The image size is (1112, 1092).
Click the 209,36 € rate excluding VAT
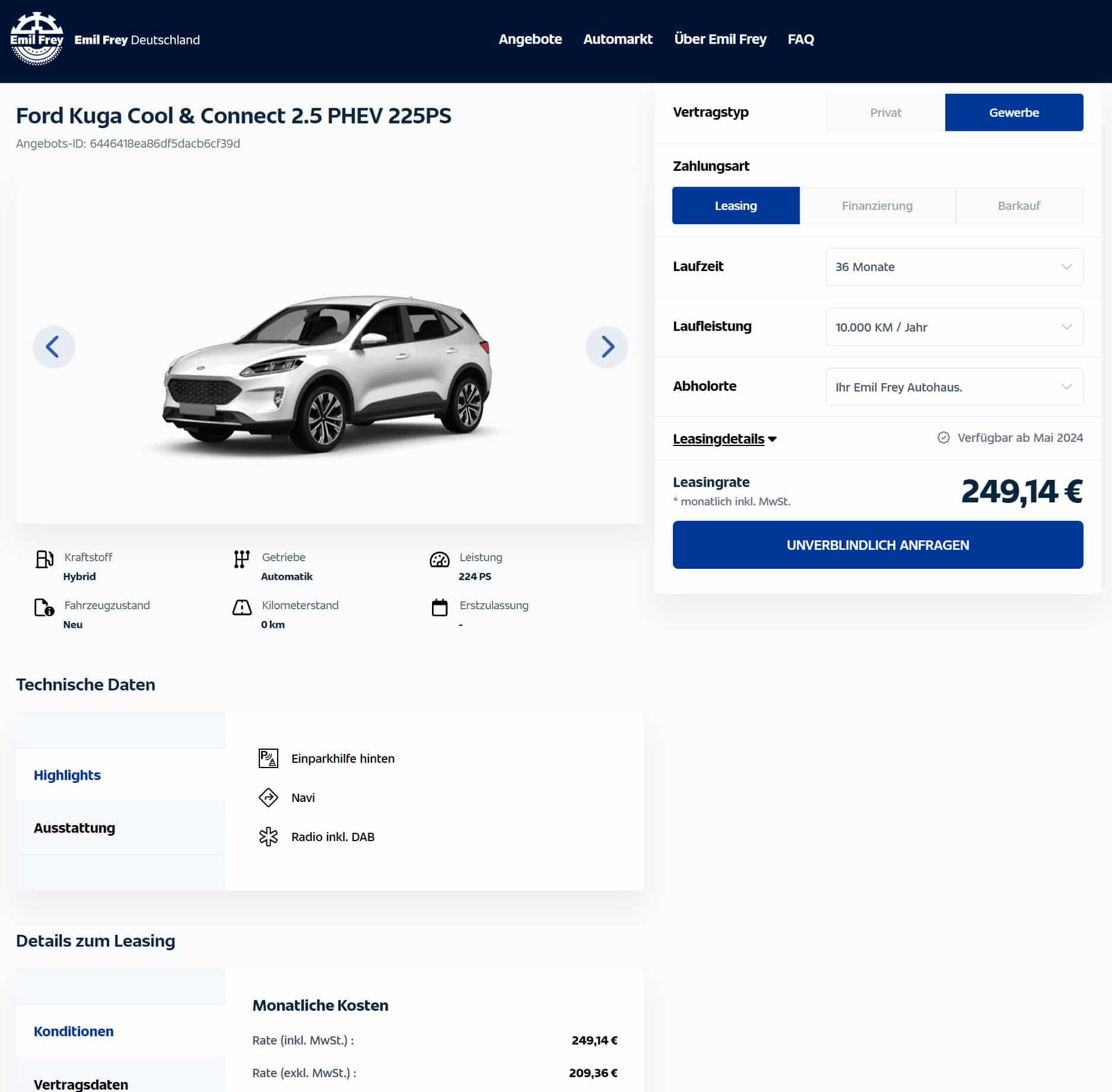593,1073
